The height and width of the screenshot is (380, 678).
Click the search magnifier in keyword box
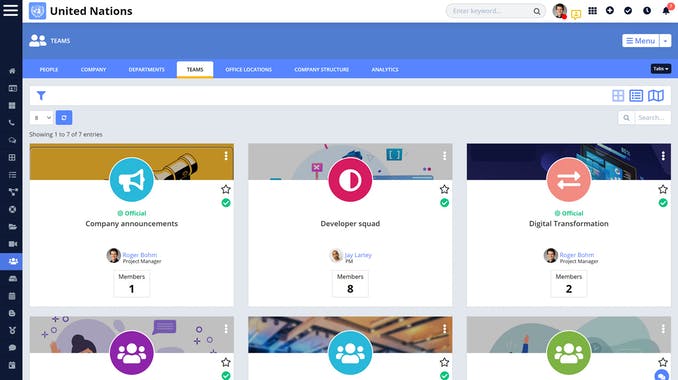point(537,11)
